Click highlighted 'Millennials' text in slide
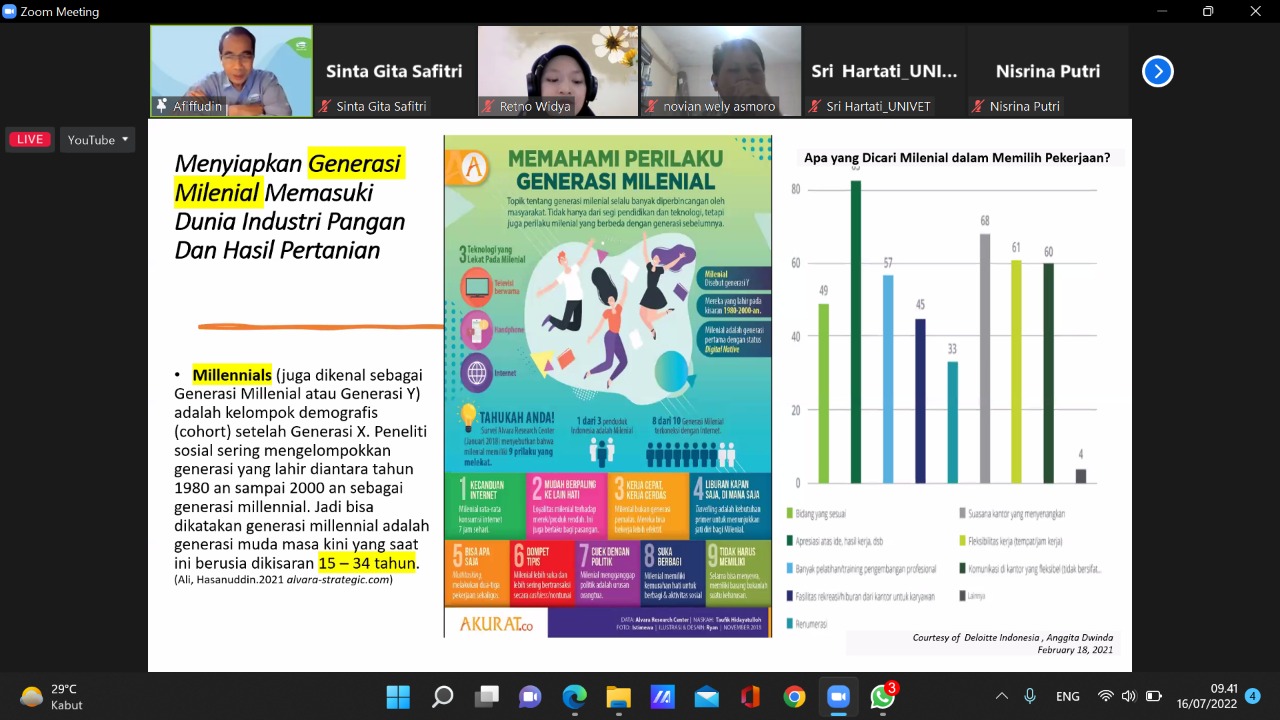The height and width of the screenshot is (720, 1280). pos(232,375)
